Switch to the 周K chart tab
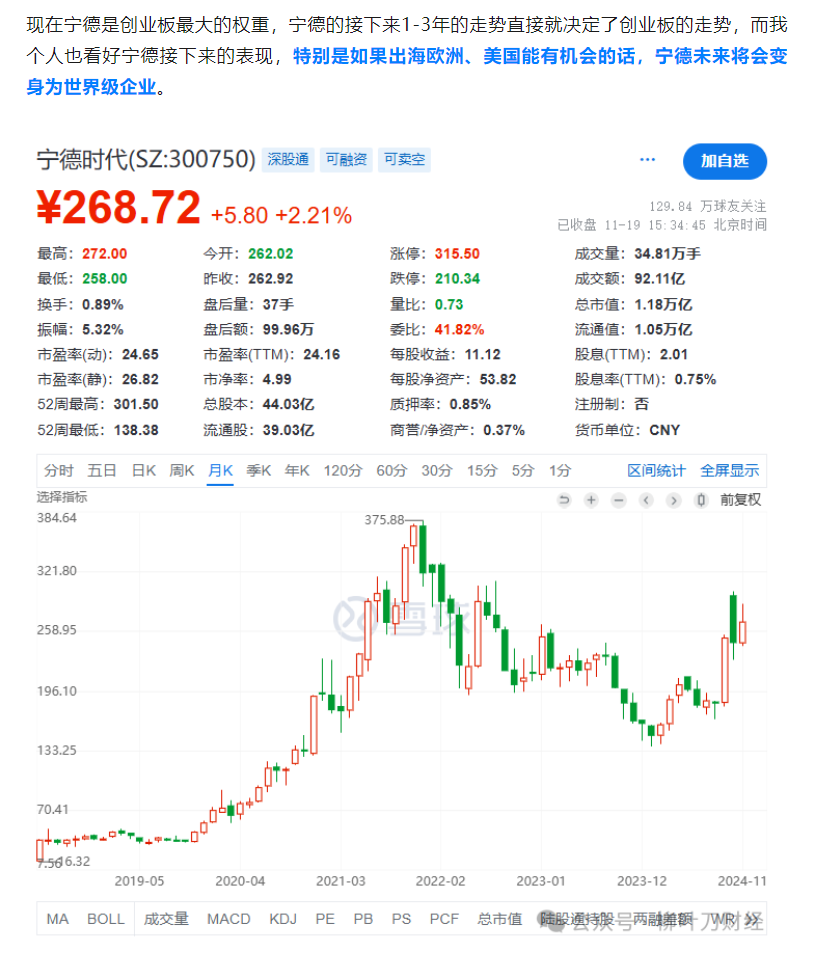This screenshot has height=964, width=816. (181, 471)
